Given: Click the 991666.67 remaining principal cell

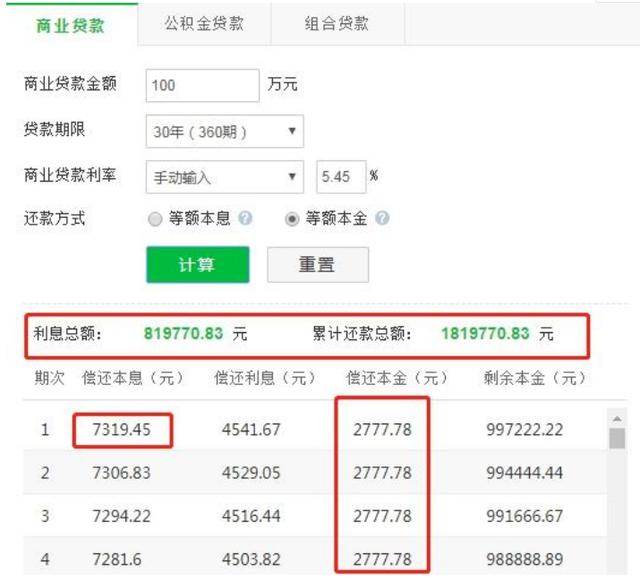Looking at the screenshot, I should pyautogui.click(x=524, y=516).
